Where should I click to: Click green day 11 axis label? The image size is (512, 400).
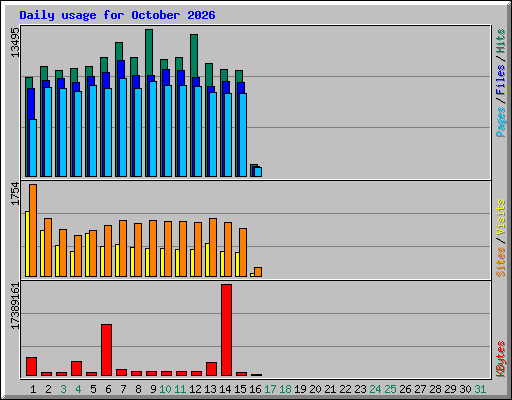coord(180,389)
